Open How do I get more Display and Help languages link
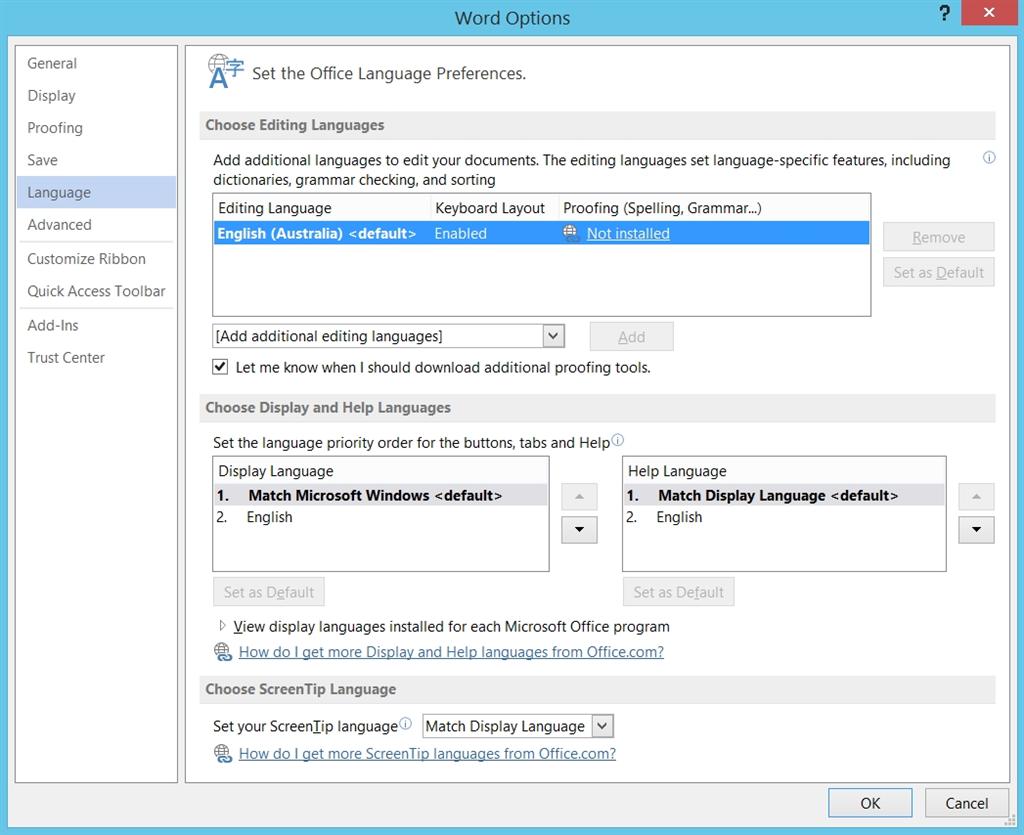The height and width of the screenshot is (835, 1024). click(x=451, y=652)
